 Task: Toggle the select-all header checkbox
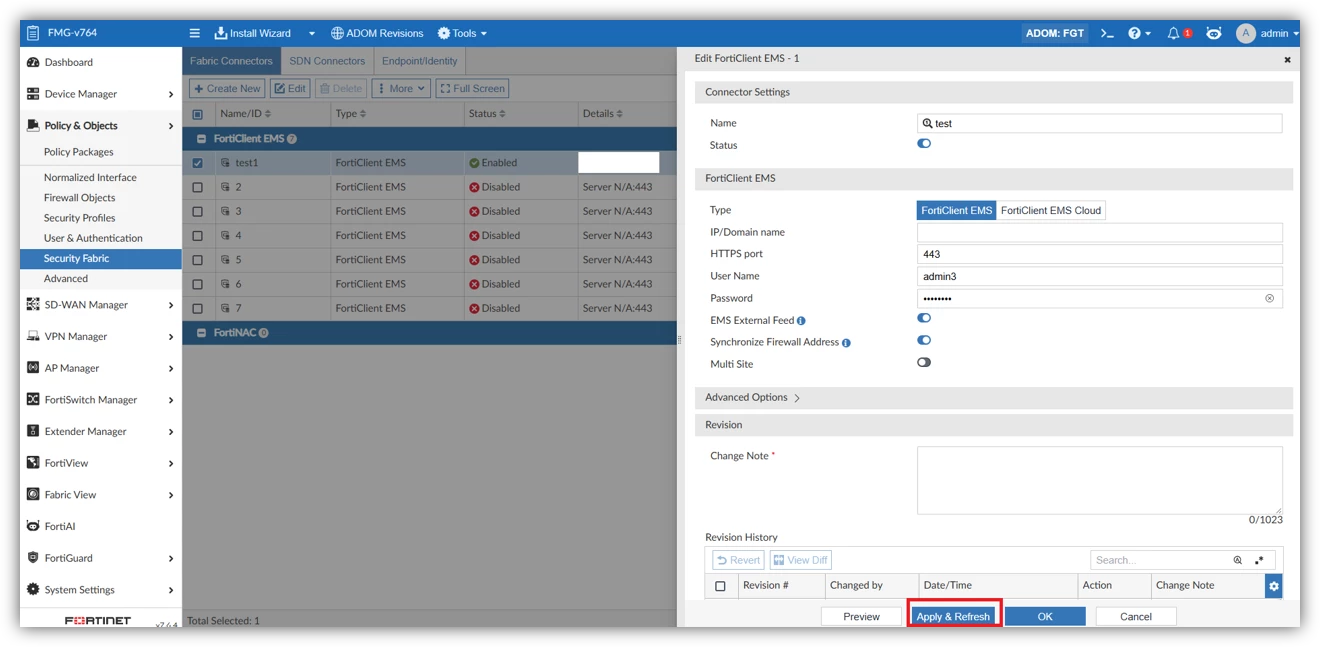click(x=197, y=114)
